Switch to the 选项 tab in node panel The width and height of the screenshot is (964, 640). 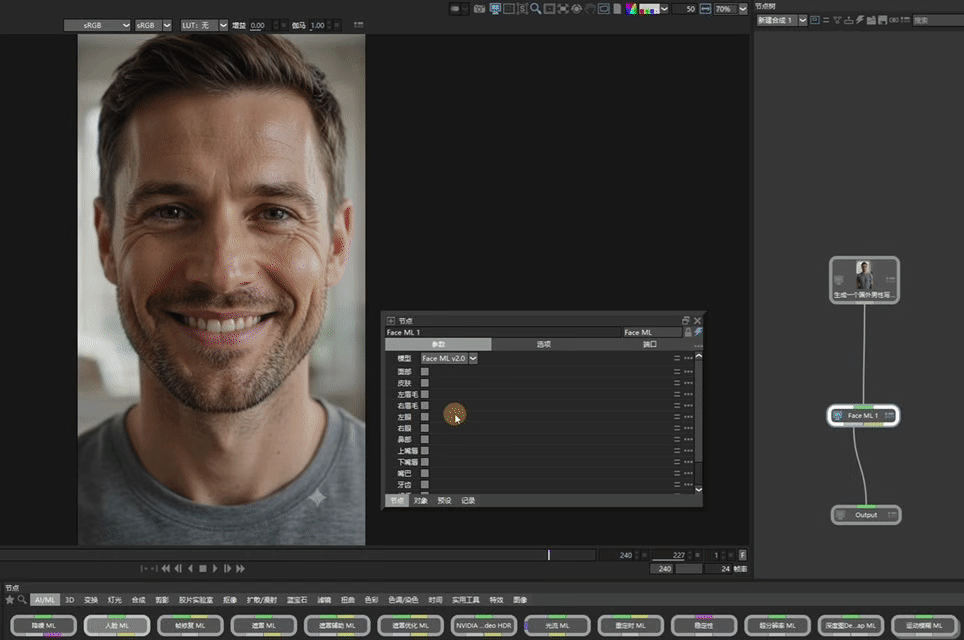click(x=543, y=344)
